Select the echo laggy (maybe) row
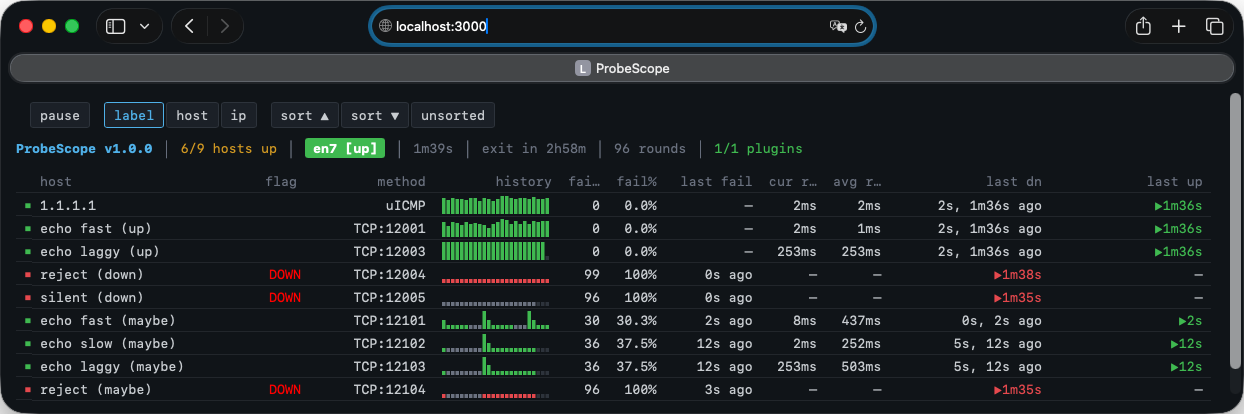Viewport: 1244px width, 414px height. [613, 366]
